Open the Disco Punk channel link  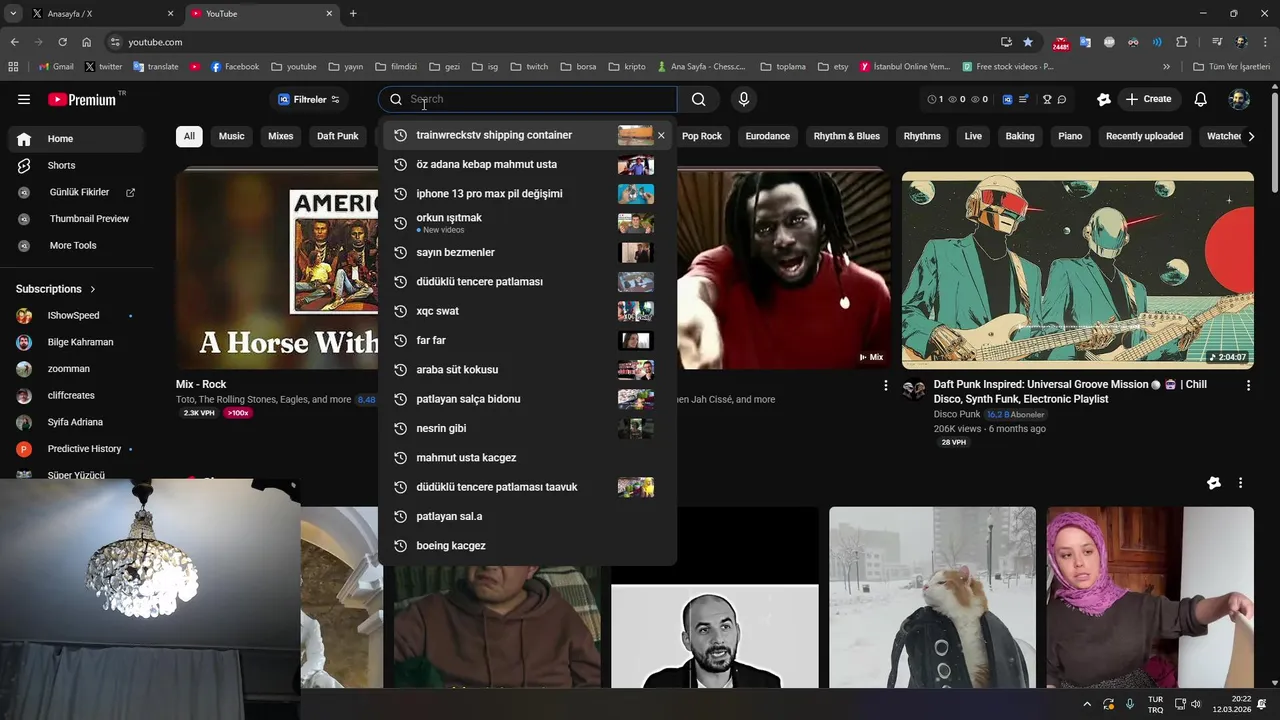click(957, 414)
